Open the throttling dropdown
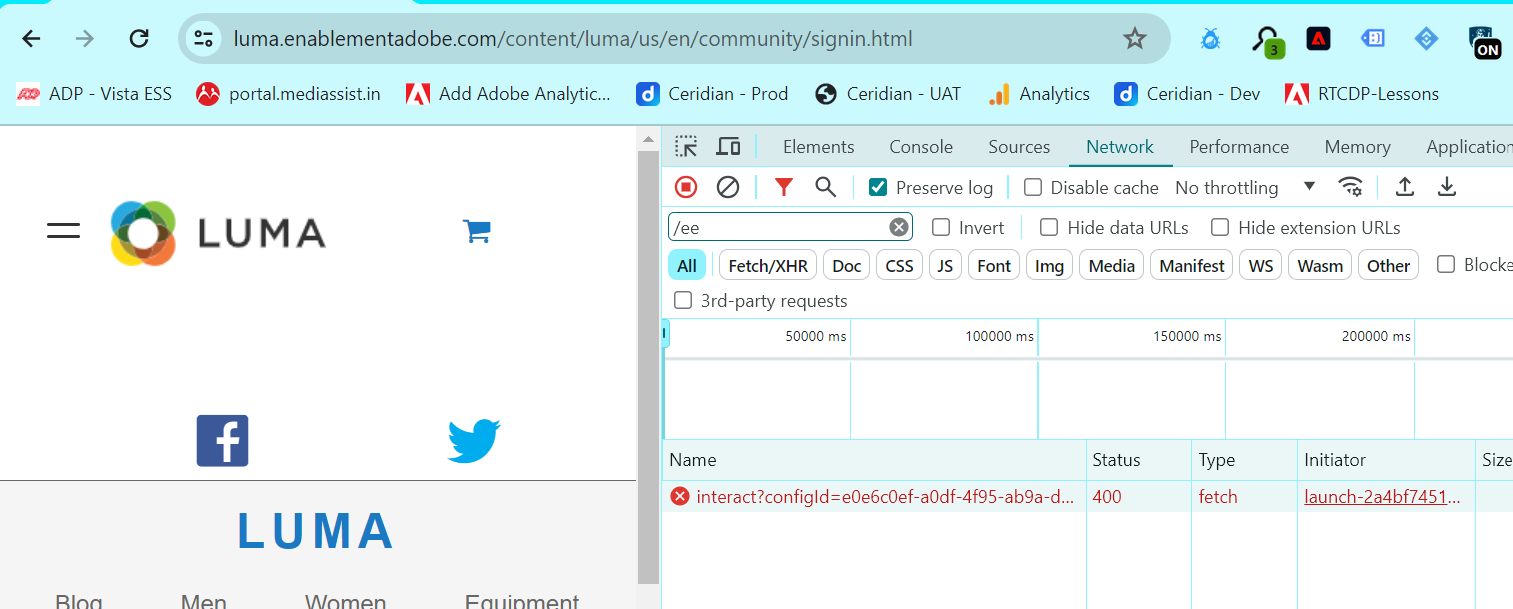This screenshot has width=1513, height=609. pos(1309,187)
